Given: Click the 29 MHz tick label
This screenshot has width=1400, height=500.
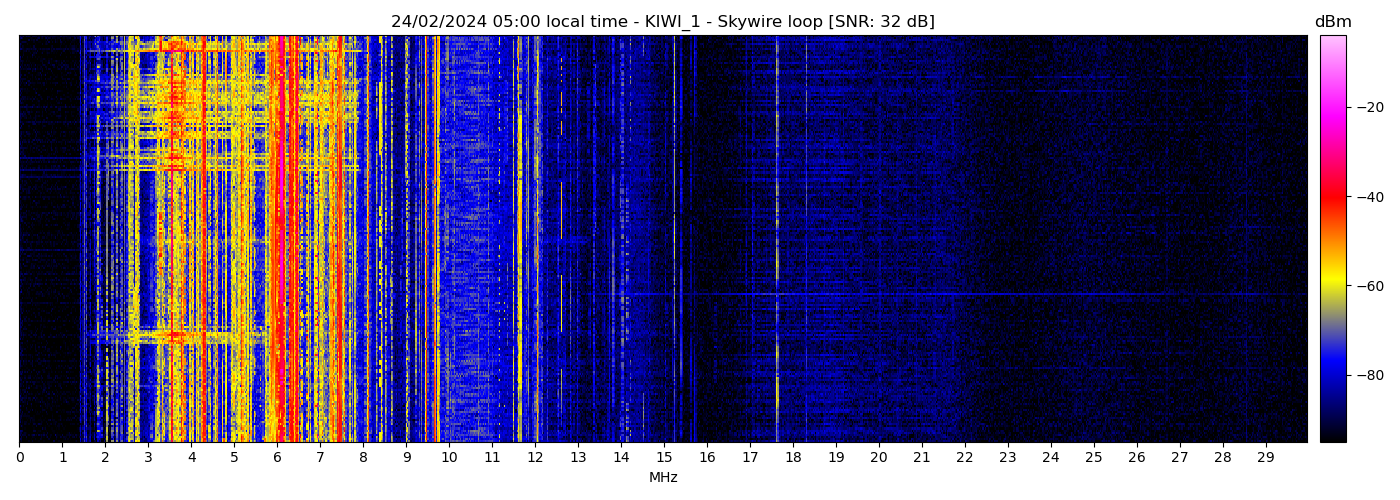Looking at the screenshot, I should (x=1265, y=457).
